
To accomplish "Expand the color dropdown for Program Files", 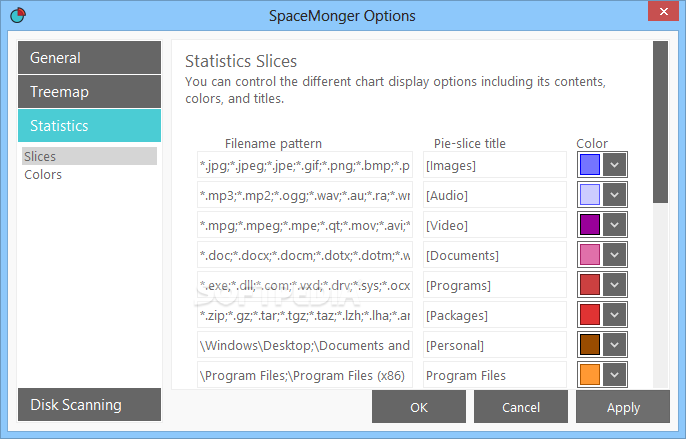I will [x=614, y=374].
